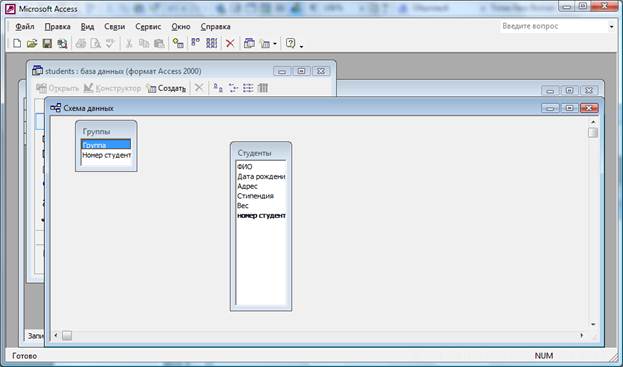
Task: Click the Paste clipboard icon
Action: [159, 43]
